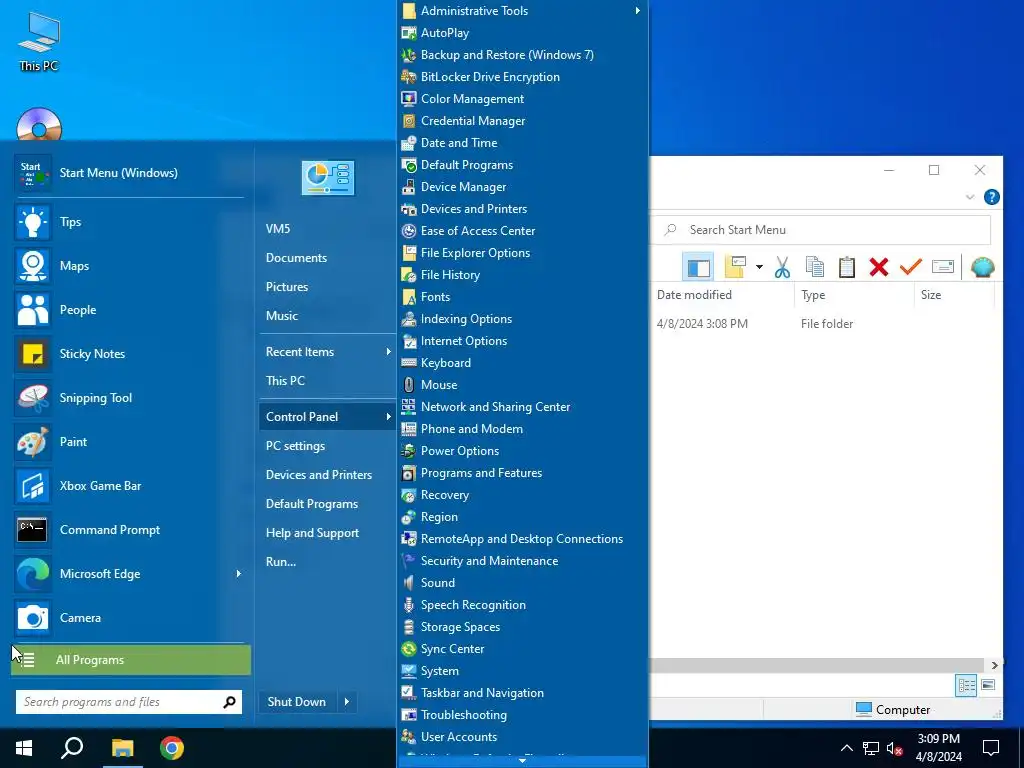This screenshot has width=1024, height=768.
Task: Open Help and Support
Action: point(327,533)
